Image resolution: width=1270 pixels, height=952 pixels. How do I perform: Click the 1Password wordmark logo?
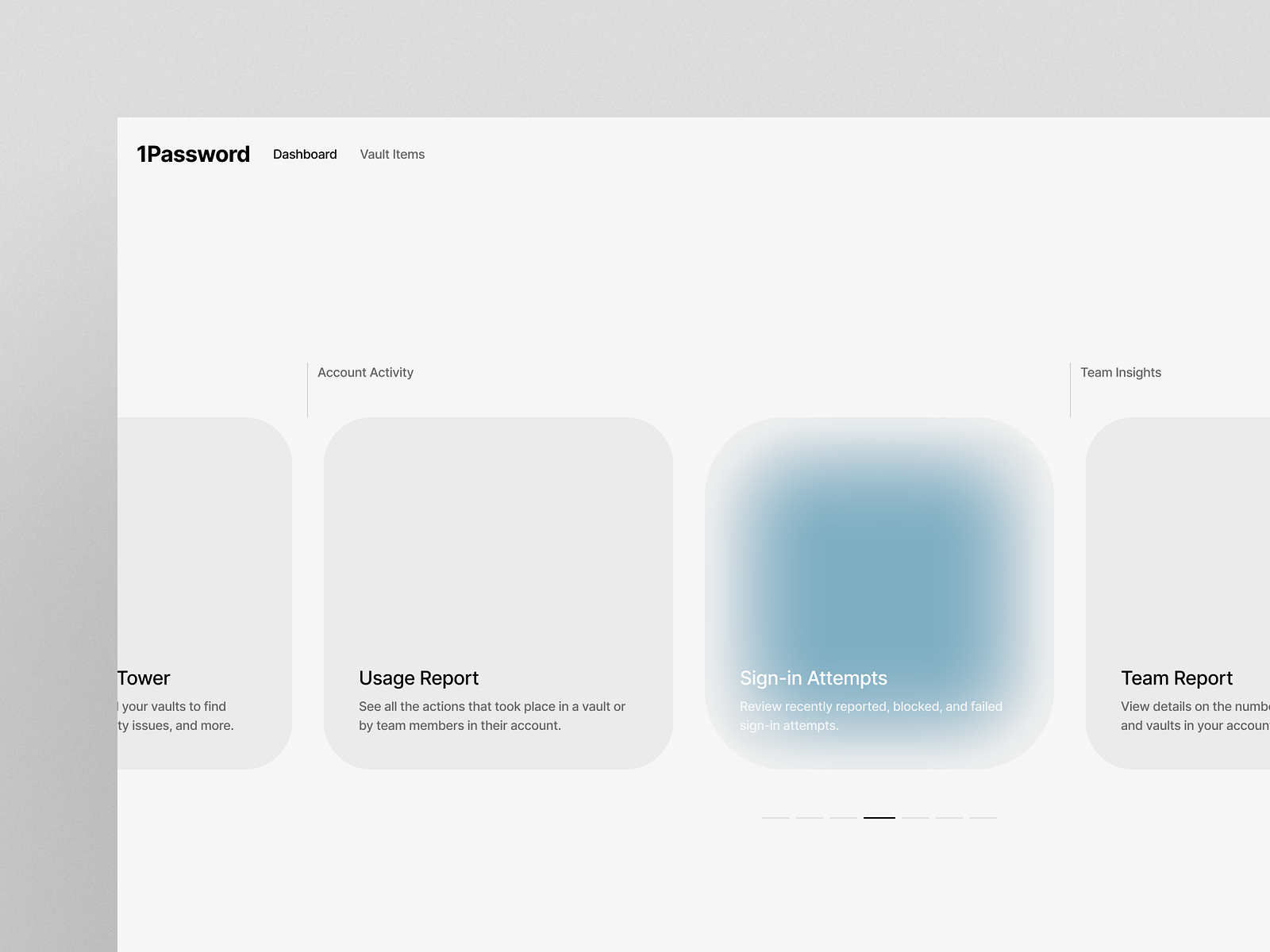194,154
